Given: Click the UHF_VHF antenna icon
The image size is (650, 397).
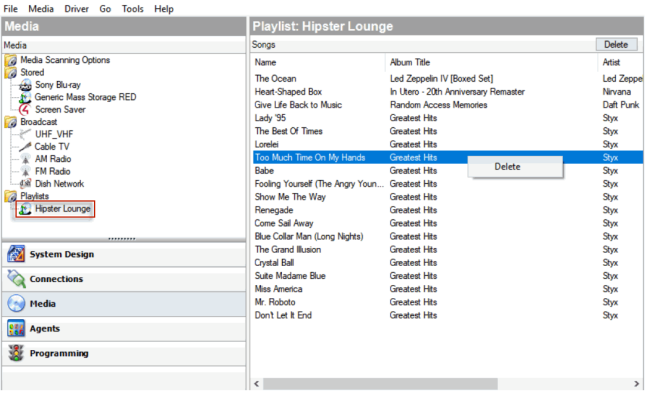Looking at the screenshot, I should click(25, 134).
